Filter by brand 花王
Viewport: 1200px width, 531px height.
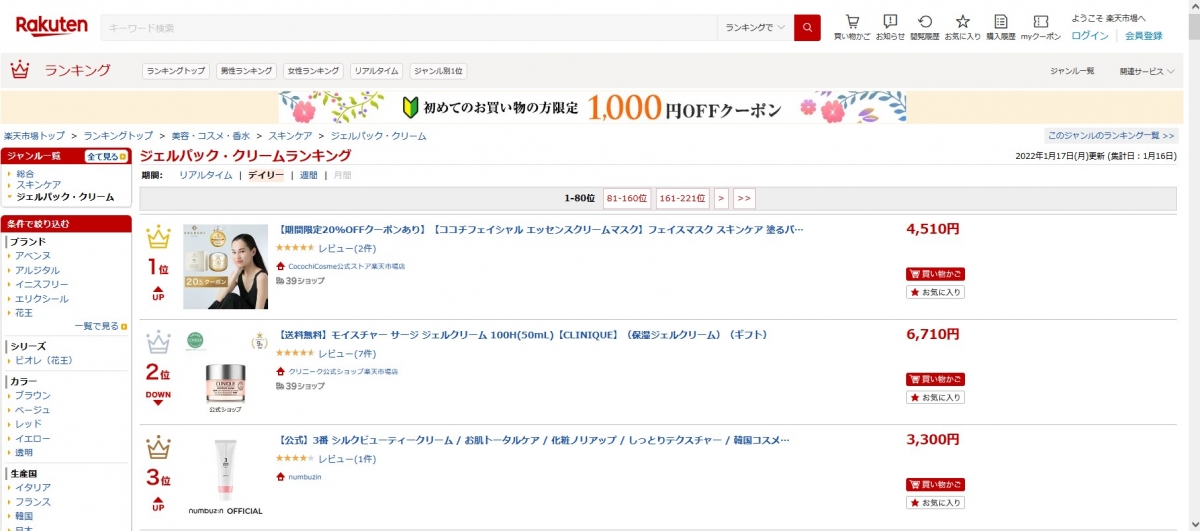(24, 313)
